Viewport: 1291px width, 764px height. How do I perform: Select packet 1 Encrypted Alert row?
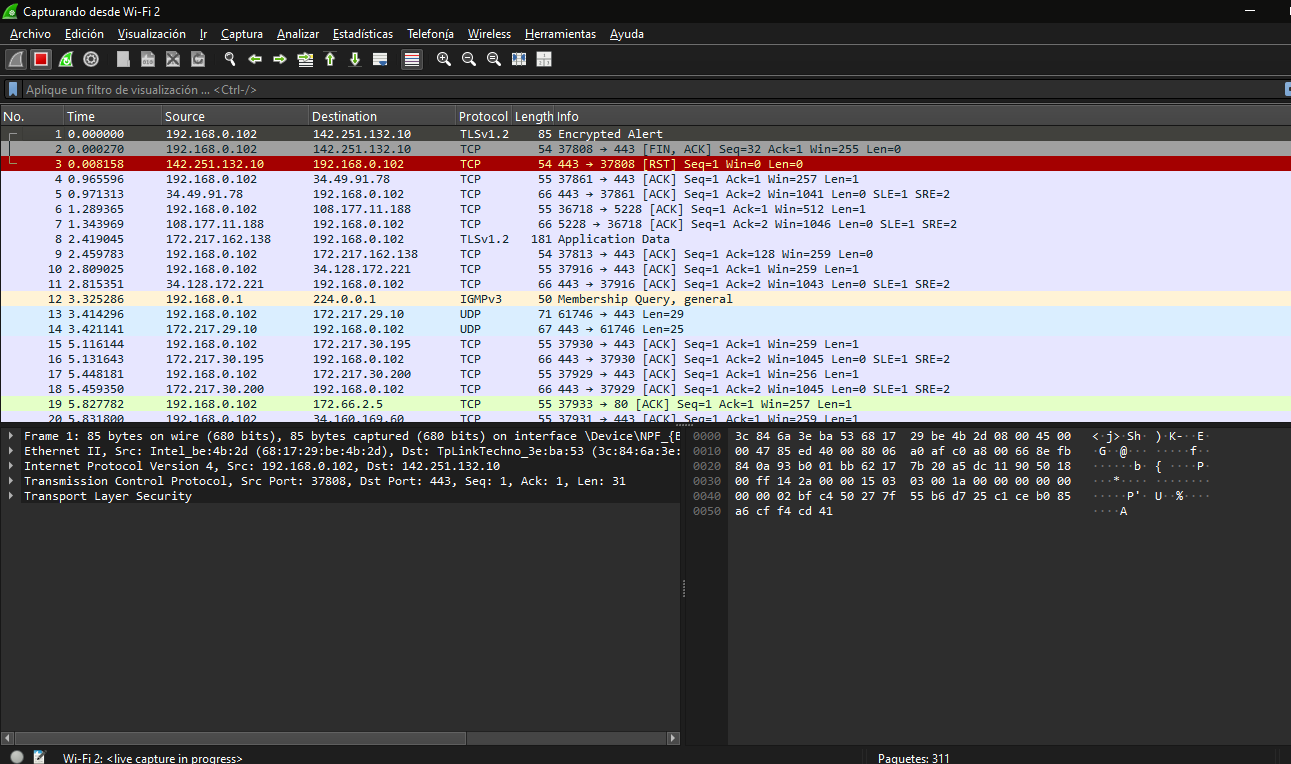tap(645, 133)
